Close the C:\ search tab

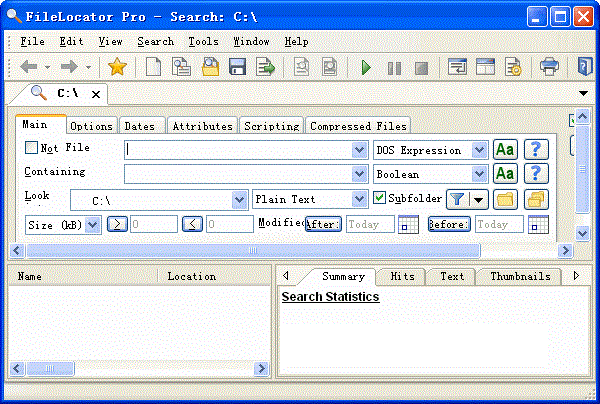96,94
